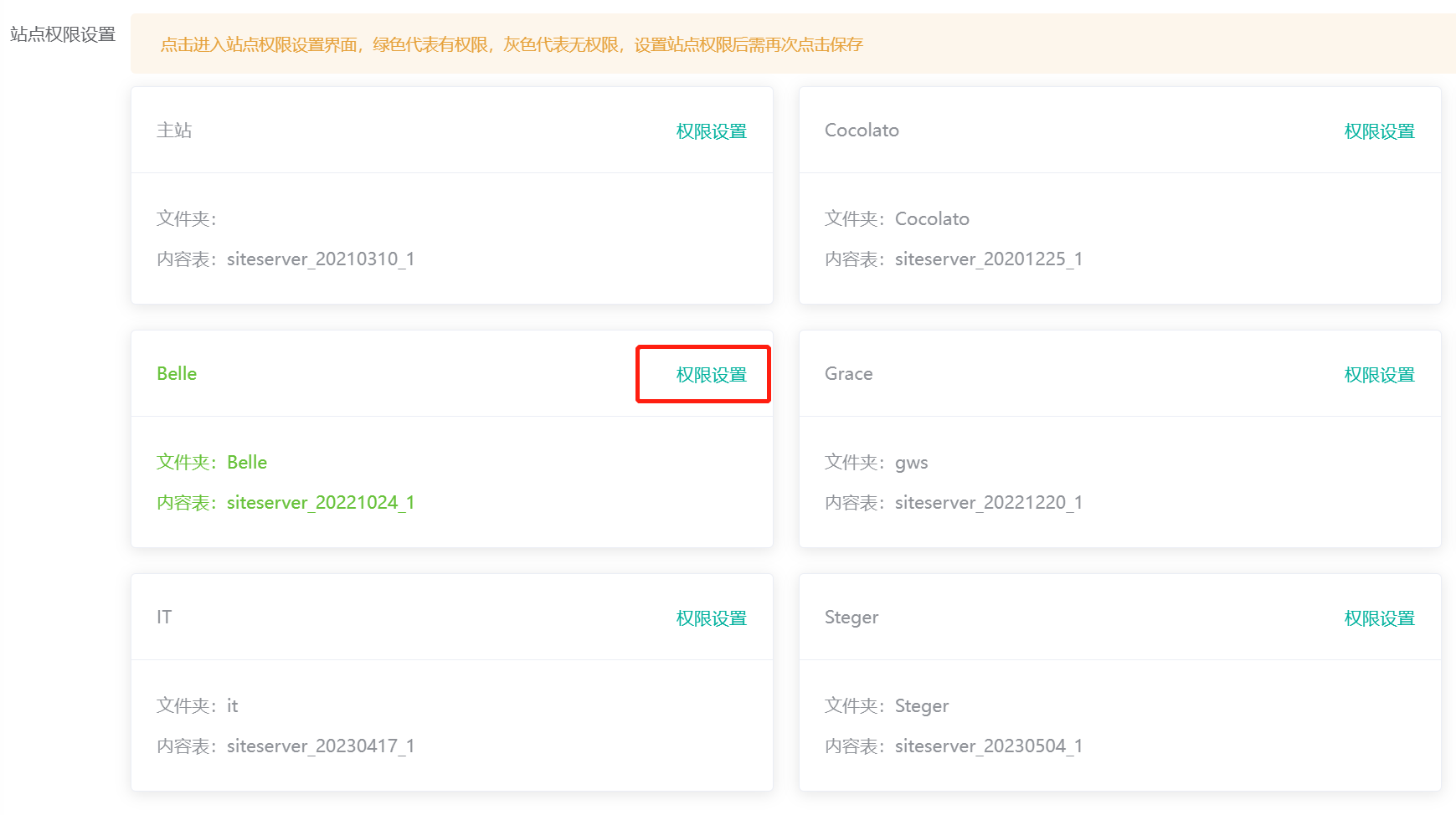Open 权限设置 for the Steger site
Image resolution: width=1456 pixels, height=815 pixels.
point(1379,618)
